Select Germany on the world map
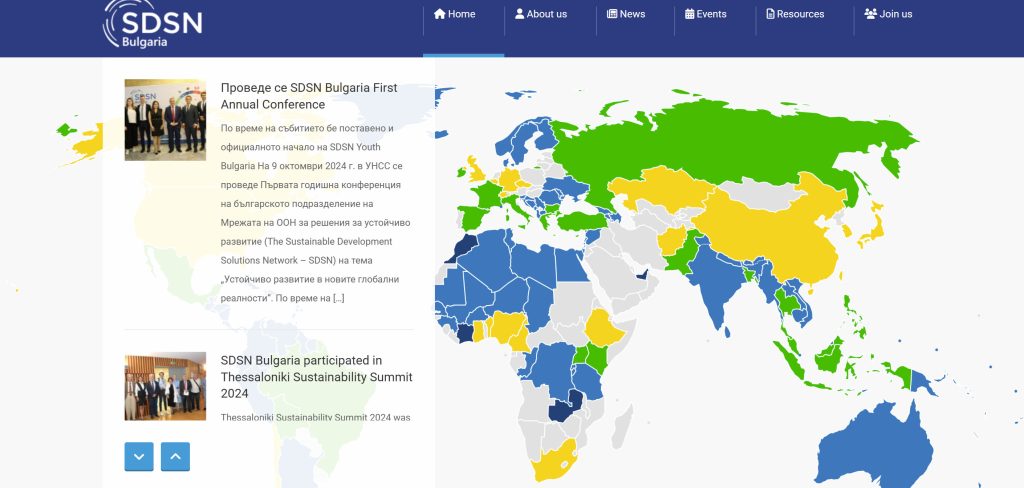 point(509,180)
